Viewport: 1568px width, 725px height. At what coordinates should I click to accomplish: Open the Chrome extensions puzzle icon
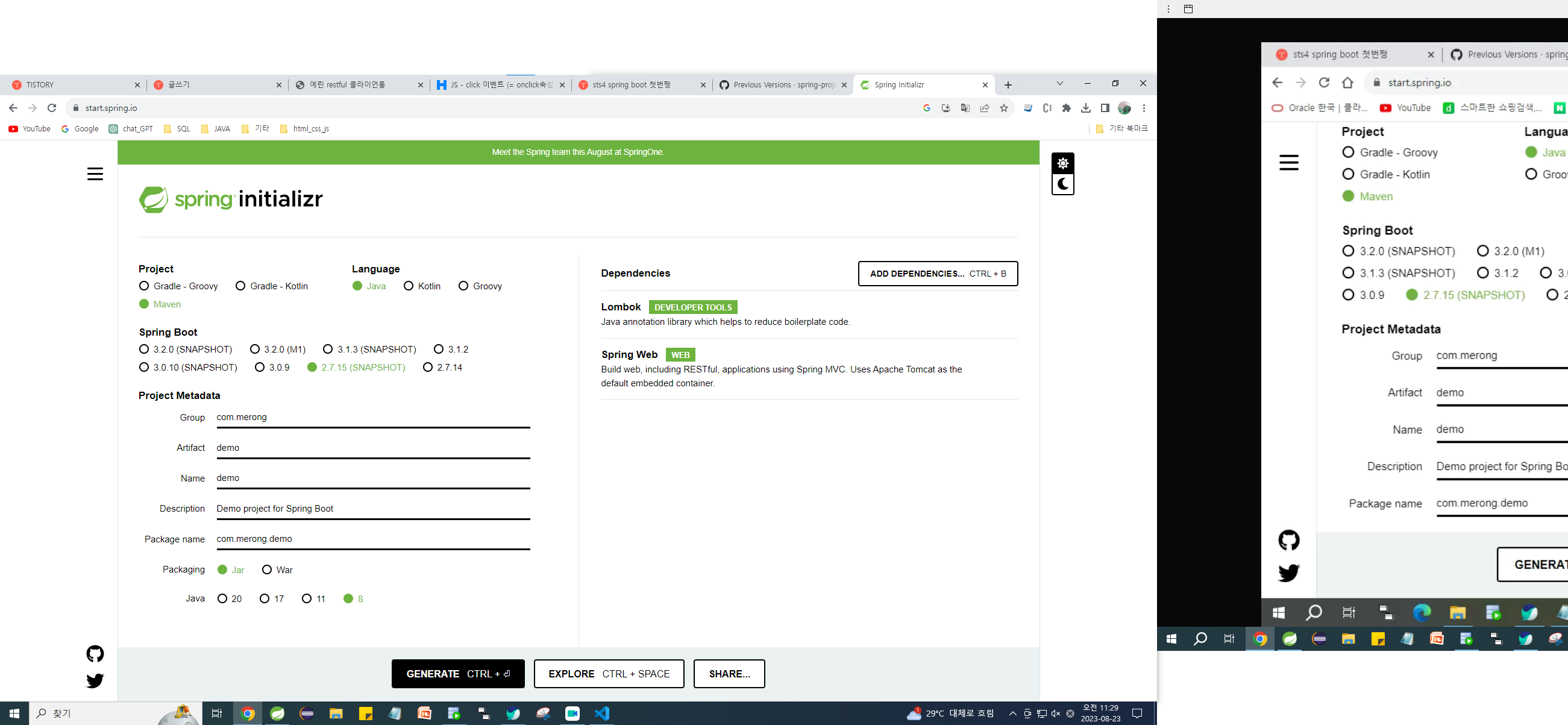(1067, 108)
